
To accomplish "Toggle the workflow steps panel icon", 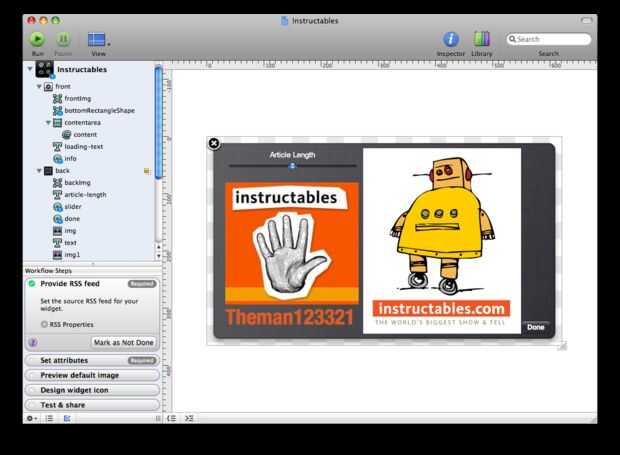I will (67, 418).
